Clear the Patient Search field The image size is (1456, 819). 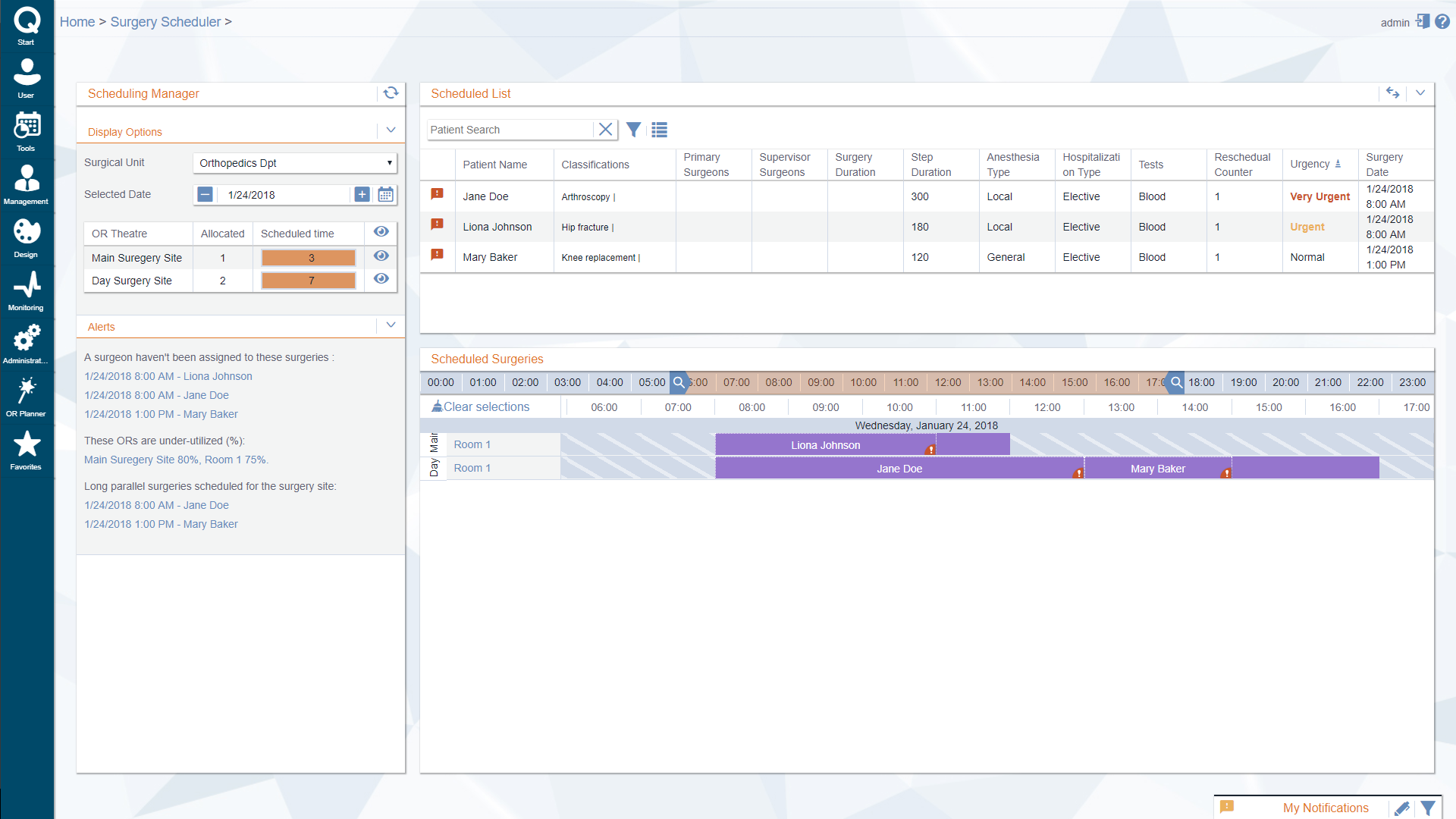click(605, 130)
